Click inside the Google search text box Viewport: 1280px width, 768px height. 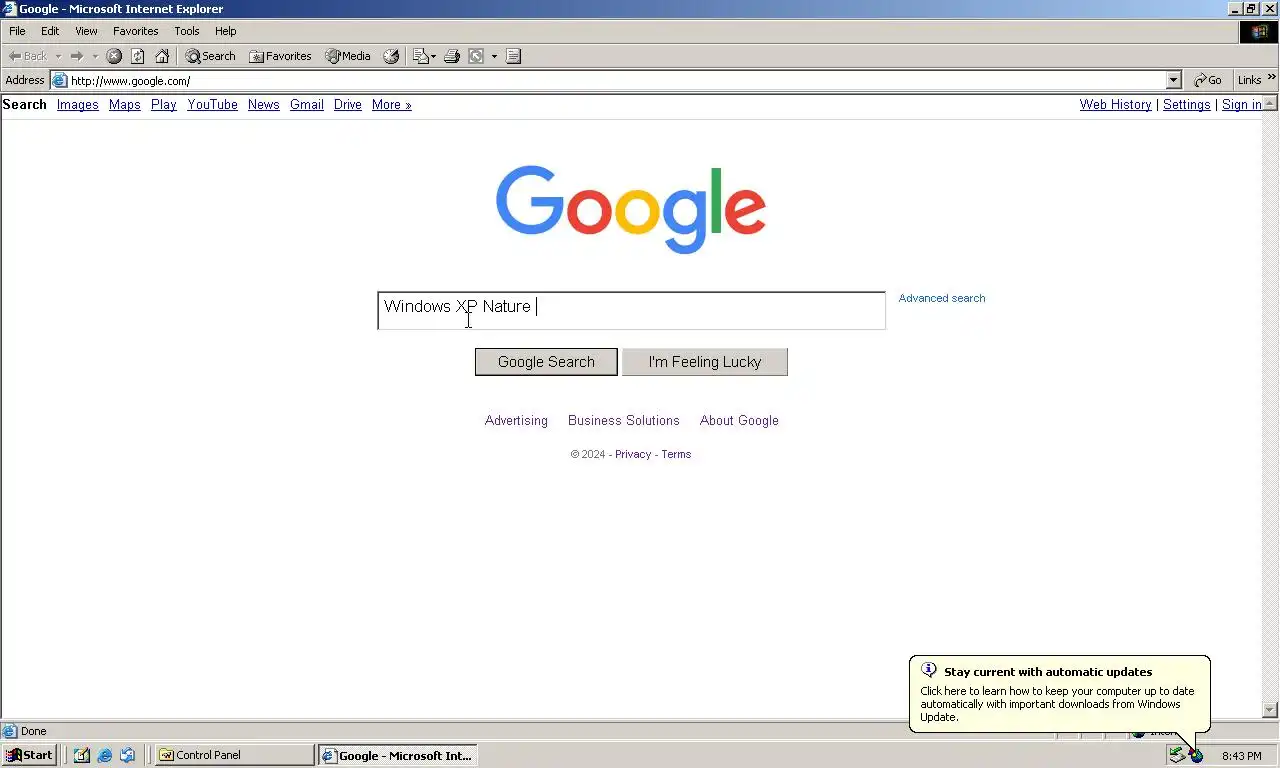tap(631, 310)
